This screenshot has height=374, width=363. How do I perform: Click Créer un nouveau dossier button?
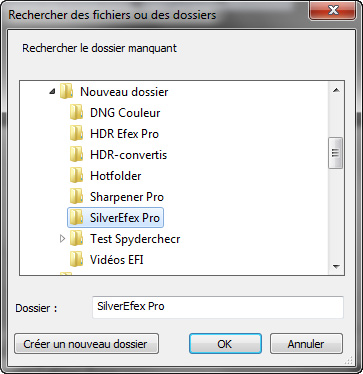pyautogui.click(x=86, y=344)
